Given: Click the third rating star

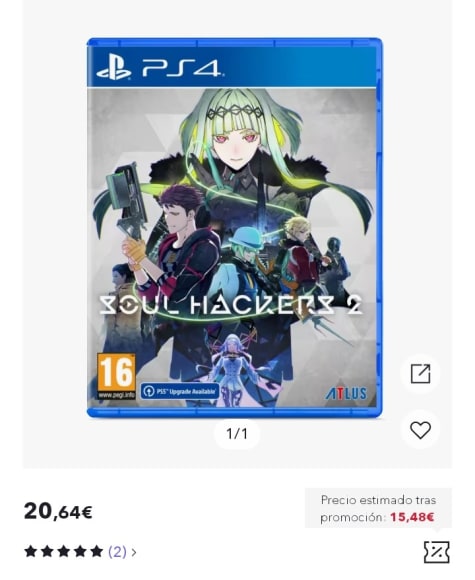Looking at the screenshot, I should pyautogui.click(x=64, y=552).
